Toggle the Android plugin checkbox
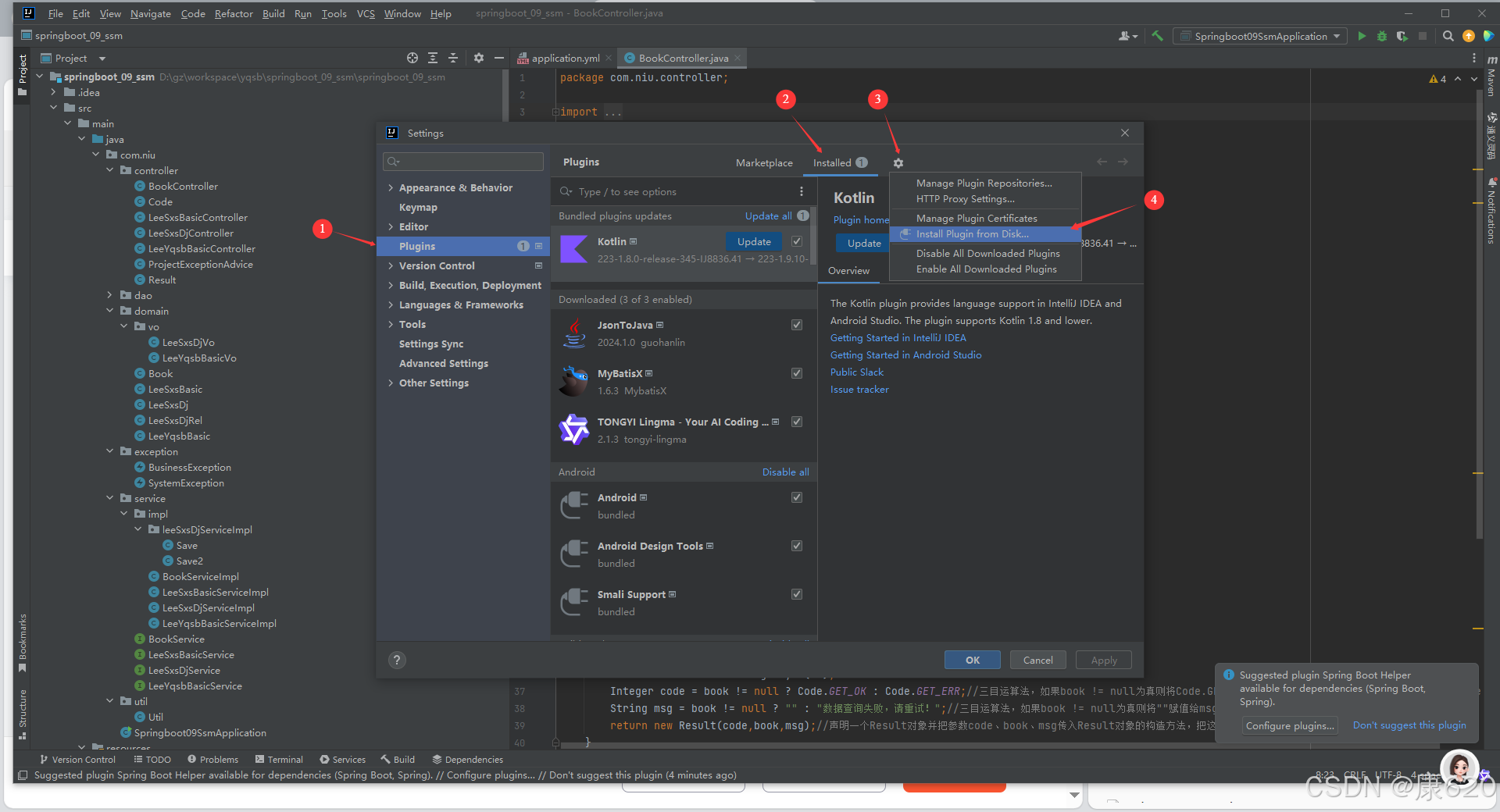Screen dimensions: 1500x812 pos(797,497)
